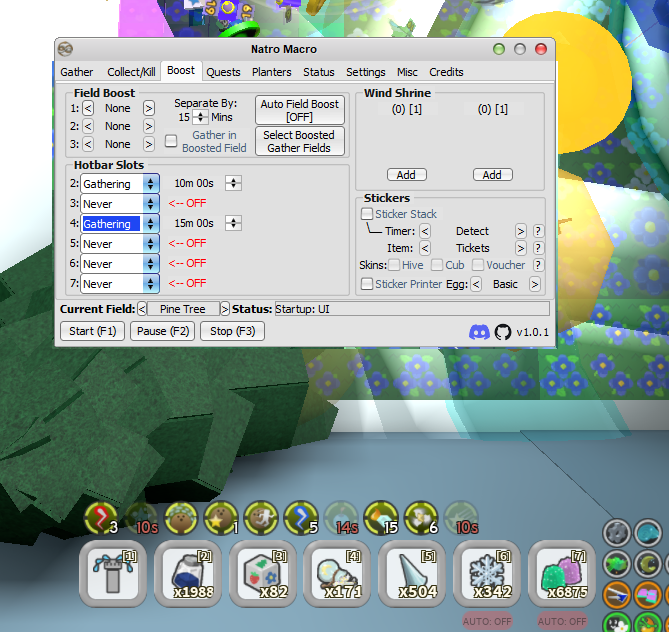669x632 pixels.
Task: Open the game settings gear icon
Action: tap(617, 533)
